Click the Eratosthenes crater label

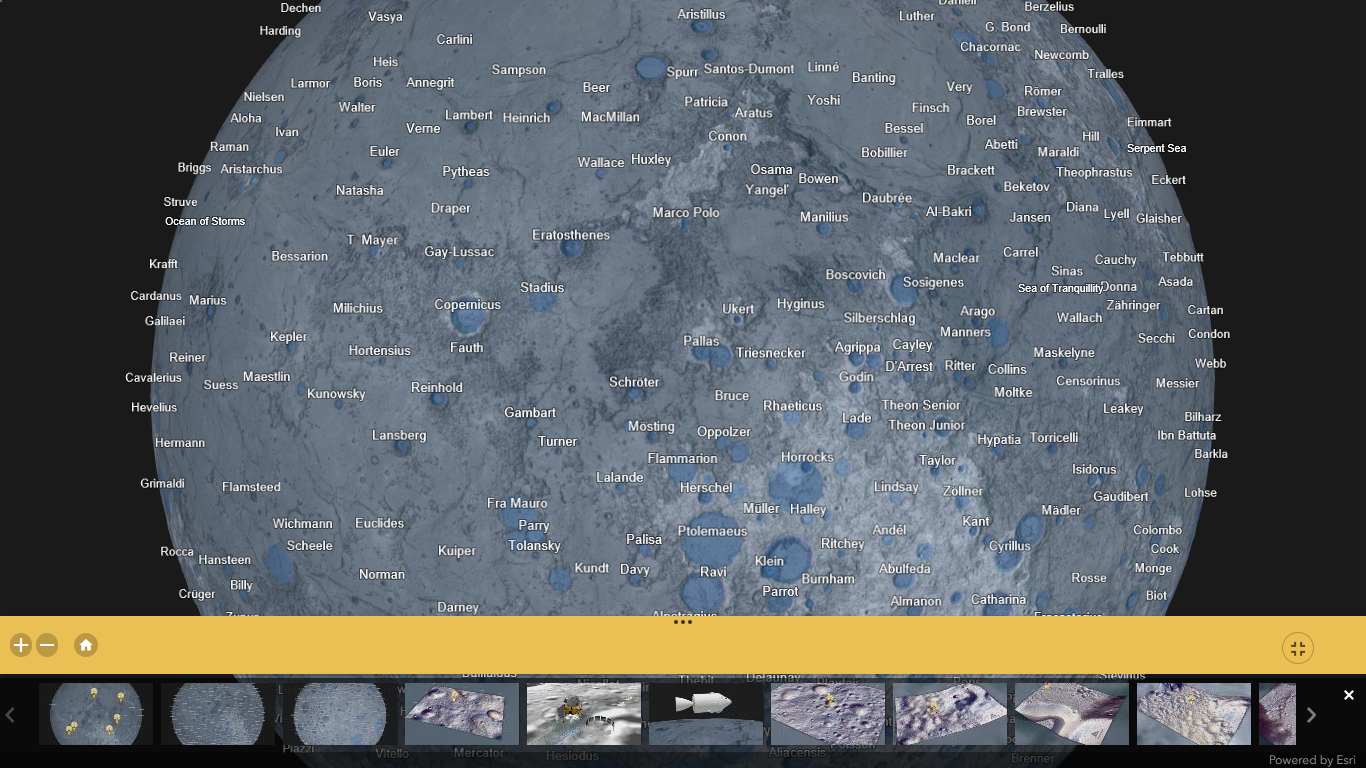point(571,235)
